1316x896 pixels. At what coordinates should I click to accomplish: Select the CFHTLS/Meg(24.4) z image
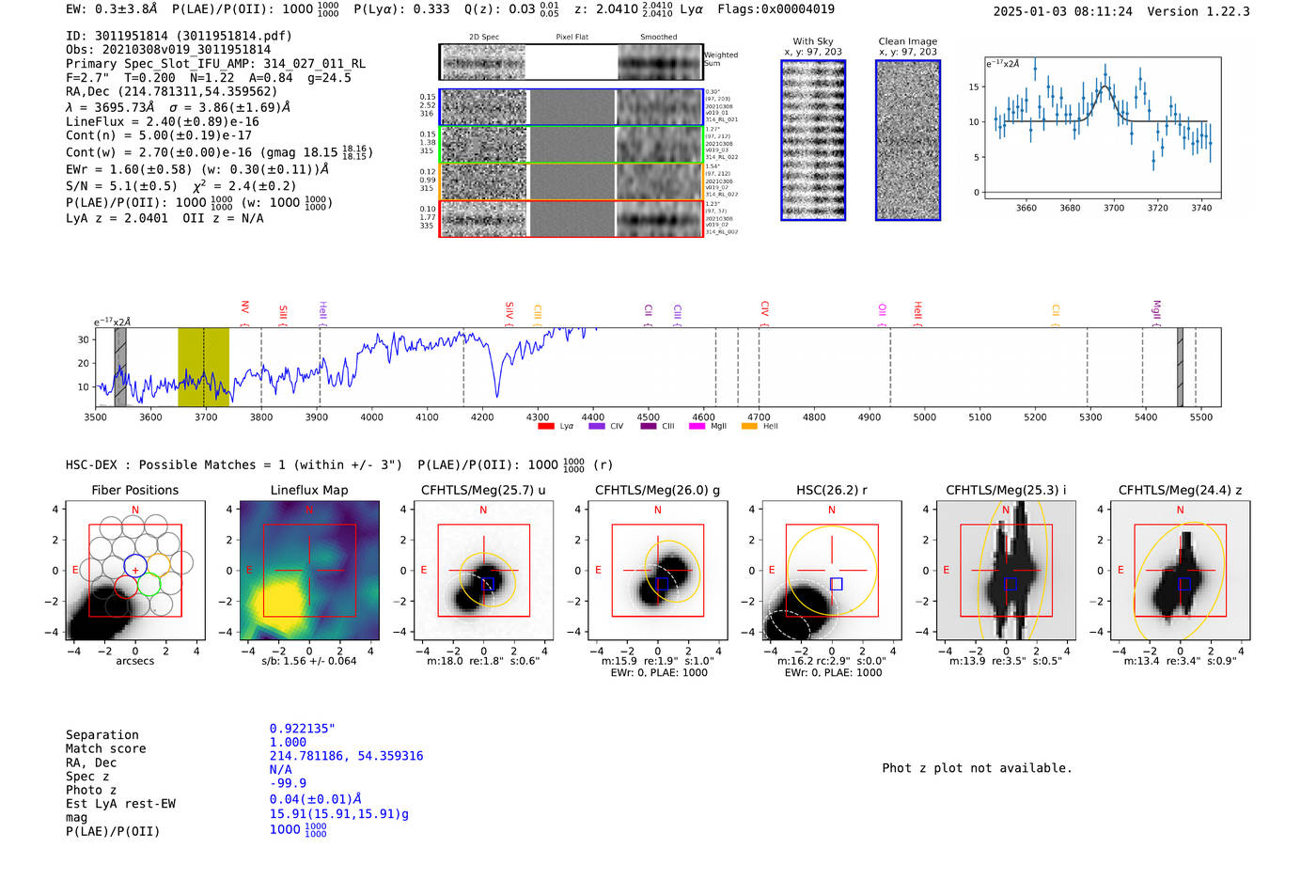1181,571
